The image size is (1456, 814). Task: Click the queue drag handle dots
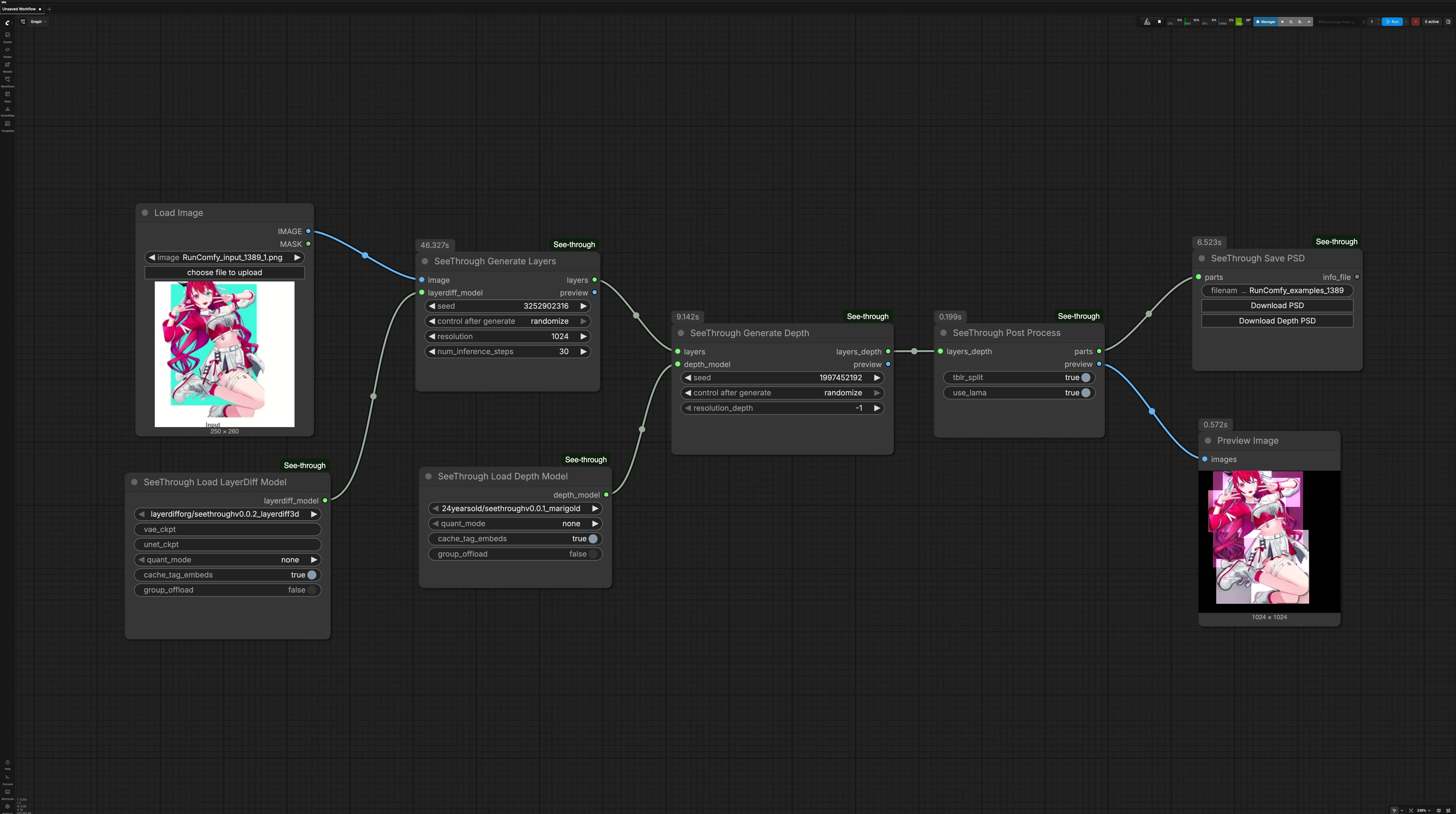[1364, 22]
